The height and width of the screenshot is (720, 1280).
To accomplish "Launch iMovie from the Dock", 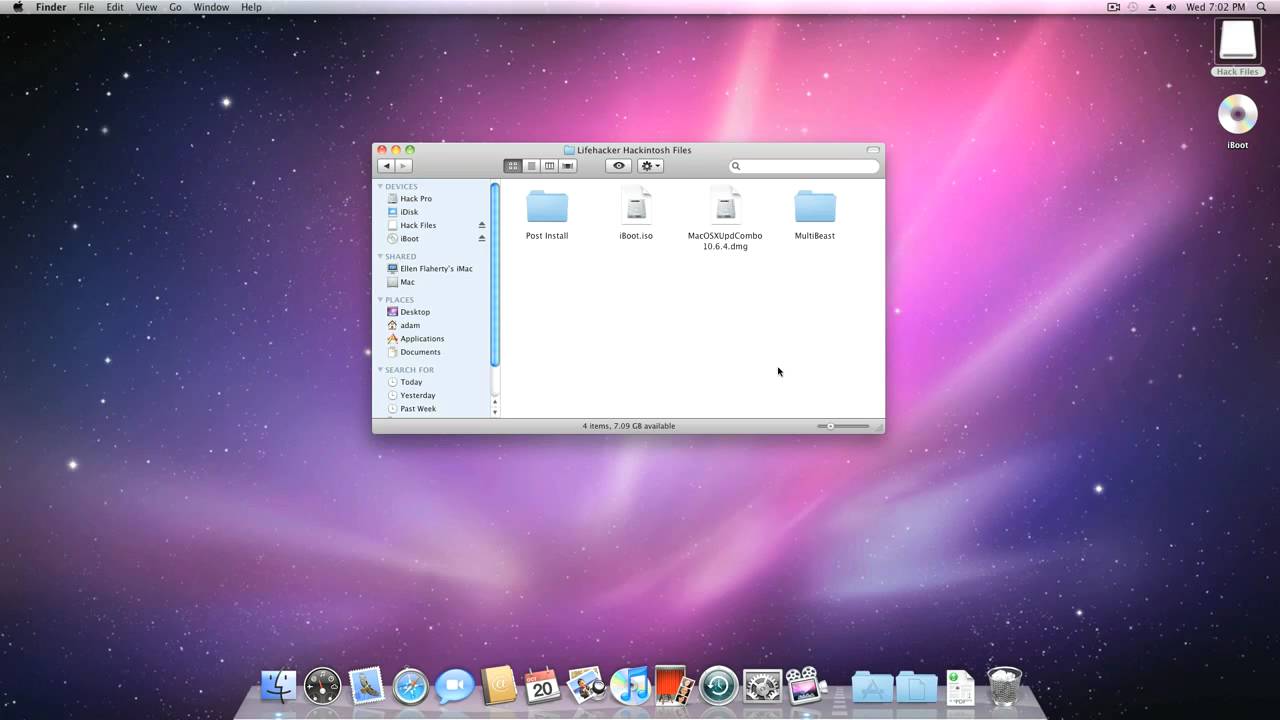I will point(805,686).
